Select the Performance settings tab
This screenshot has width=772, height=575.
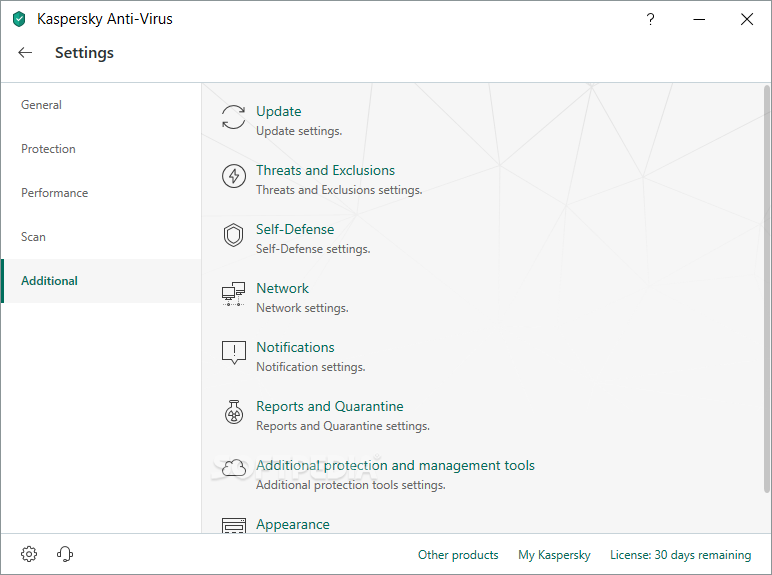tap(101, 193)
